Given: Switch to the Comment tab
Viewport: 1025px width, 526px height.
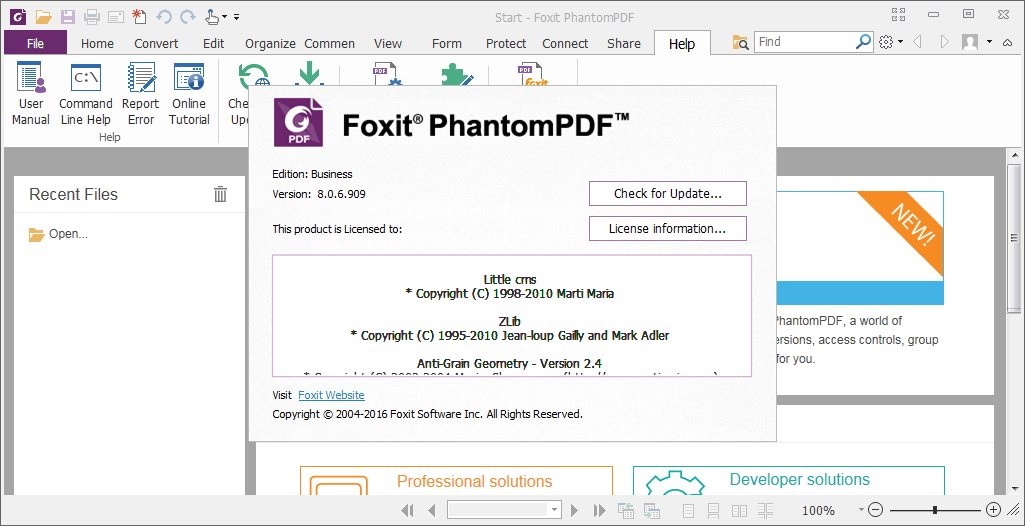Looking at the screenshot, I should tap(329, 44).
